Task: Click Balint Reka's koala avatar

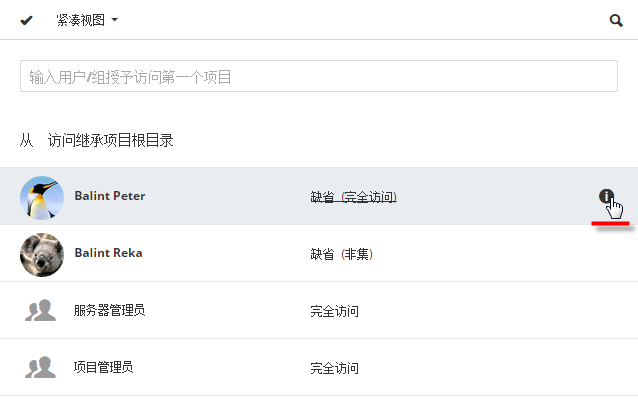Action: [42, 254]
